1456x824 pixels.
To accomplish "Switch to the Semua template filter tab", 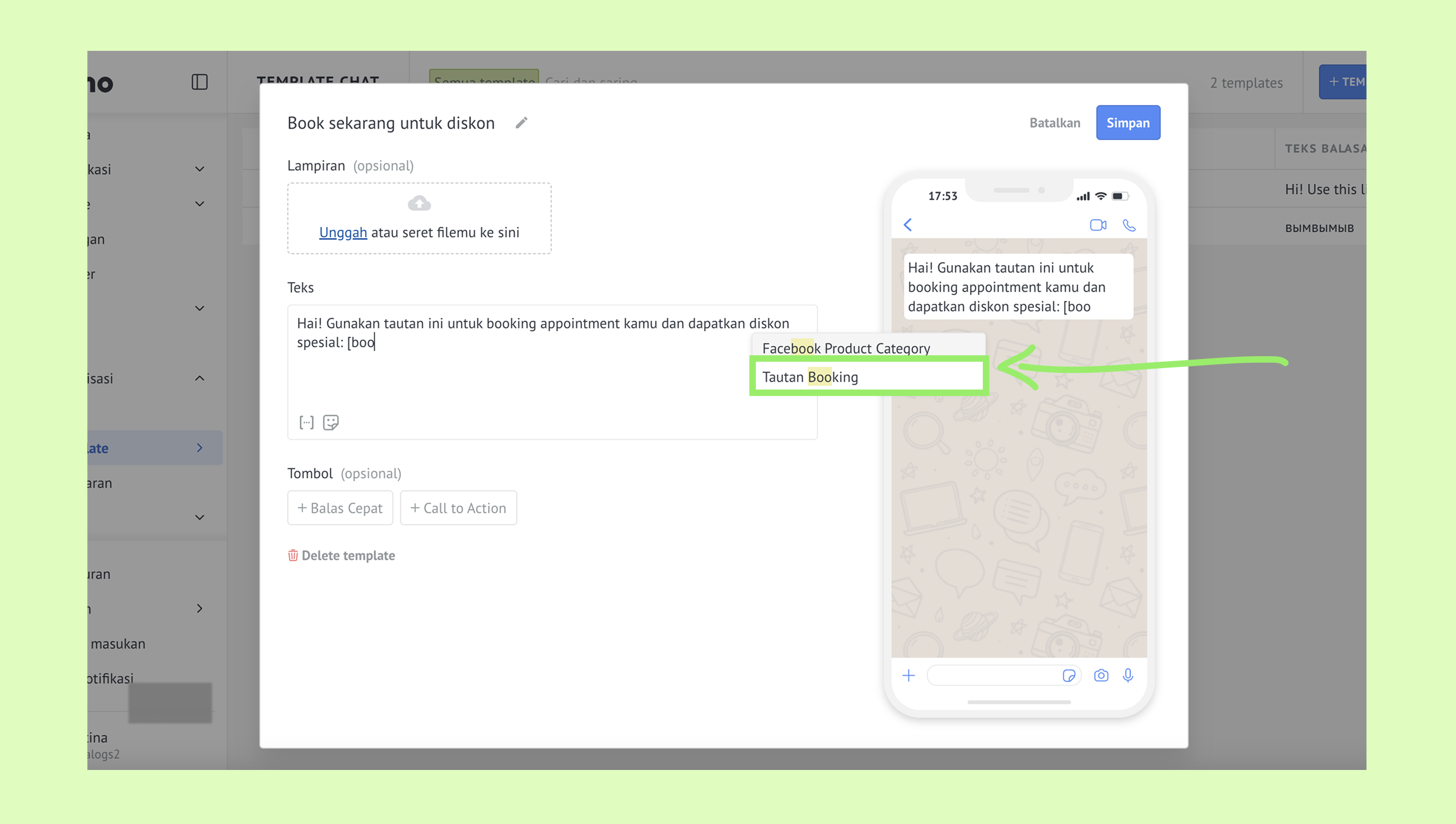I will click(x=484, y=81).
